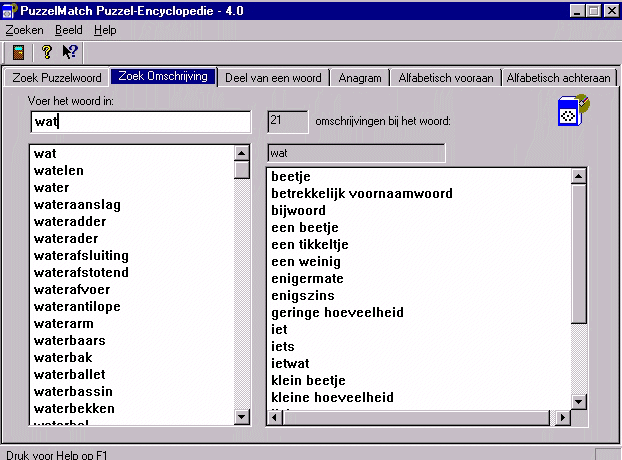Select 'waterbaars' in the word list

[x=70, y=341]
